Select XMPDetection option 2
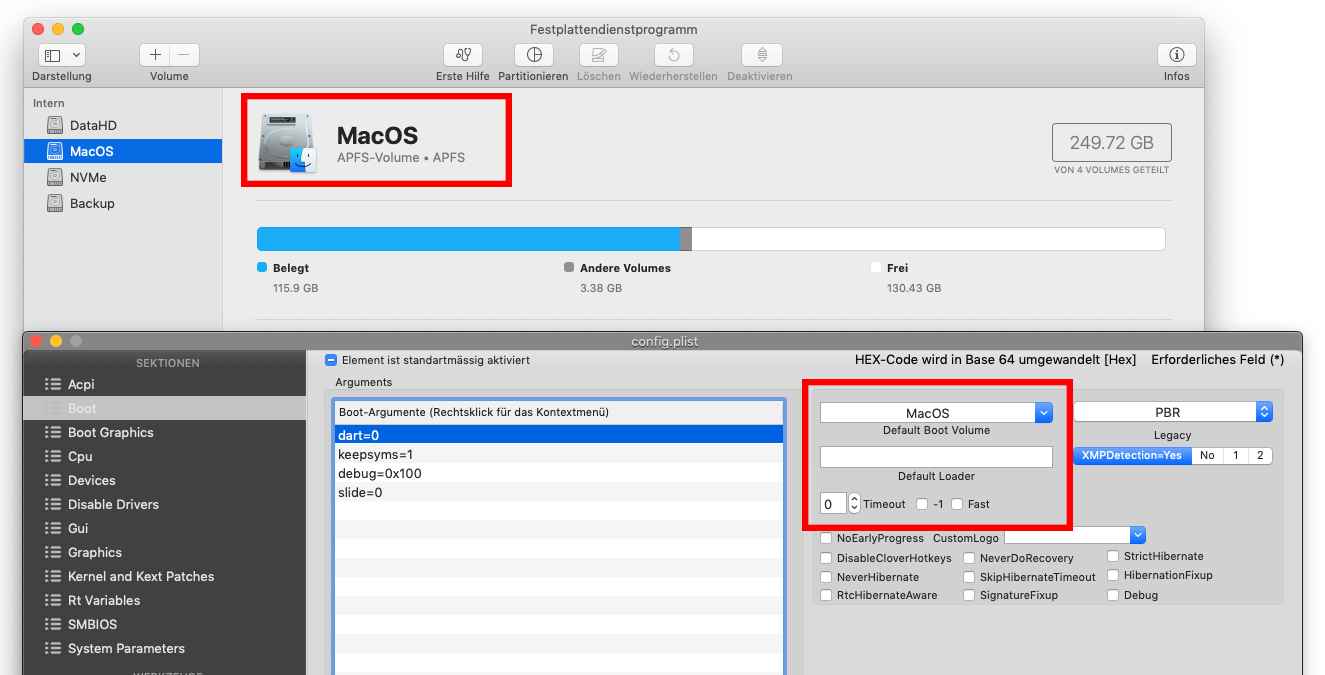 pos(1260,456)
